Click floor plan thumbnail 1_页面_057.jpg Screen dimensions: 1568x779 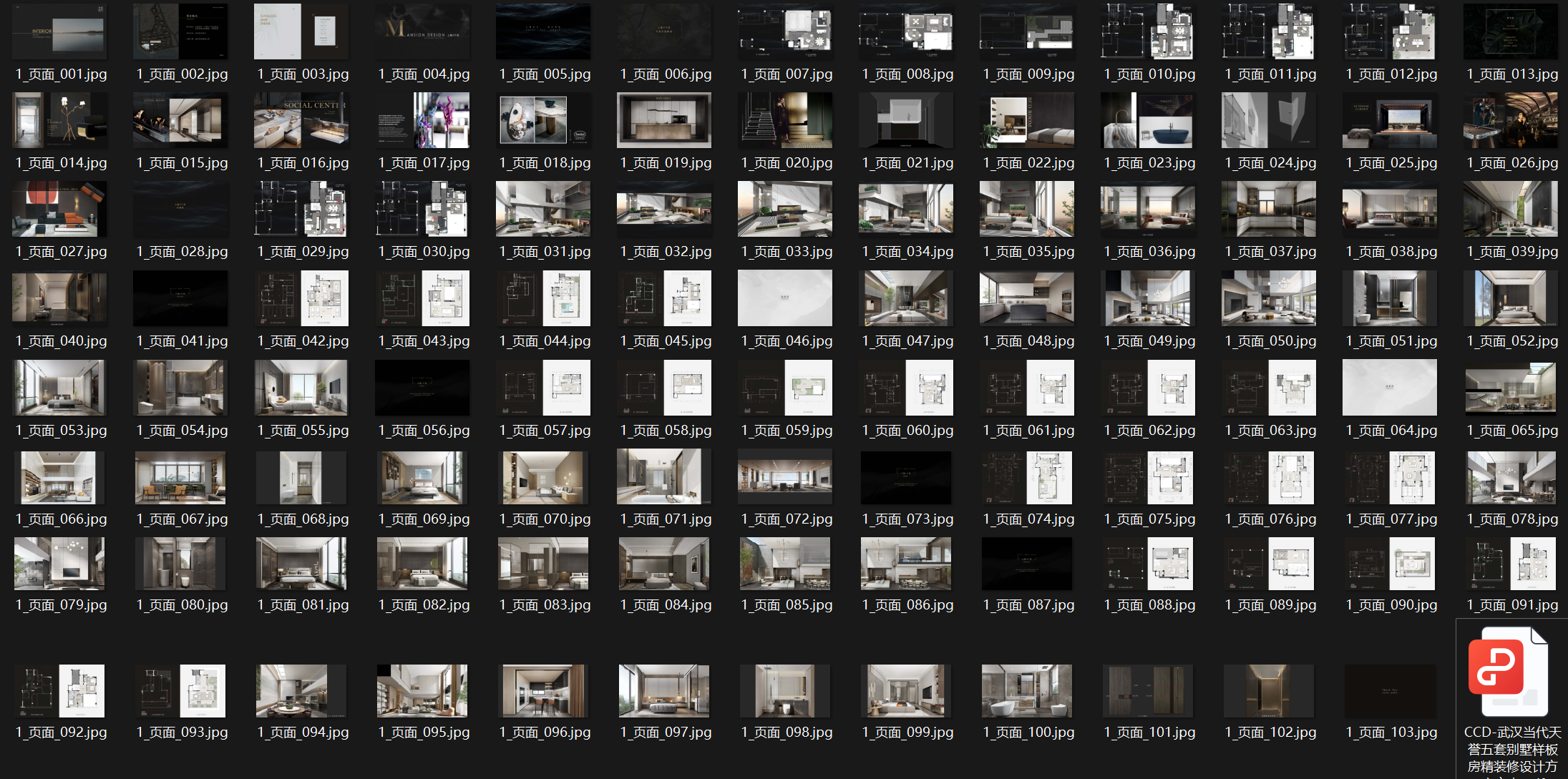[544, 387]
